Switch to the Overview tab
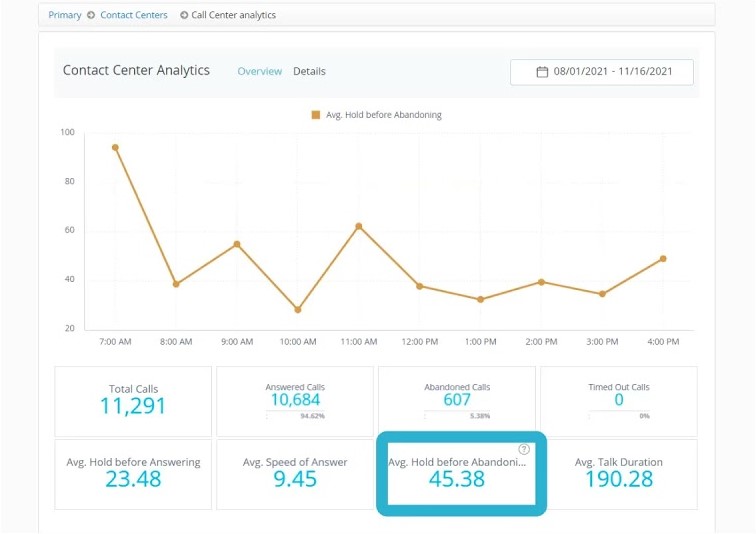The height and width of the screenshot is (534, 756). [259, 71]
